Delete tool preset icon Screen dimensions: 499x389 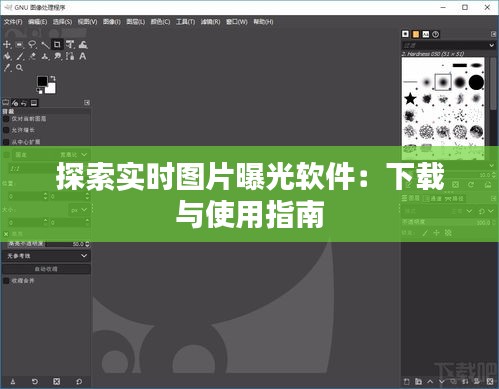pyautogui.click(x=57, y=382)
